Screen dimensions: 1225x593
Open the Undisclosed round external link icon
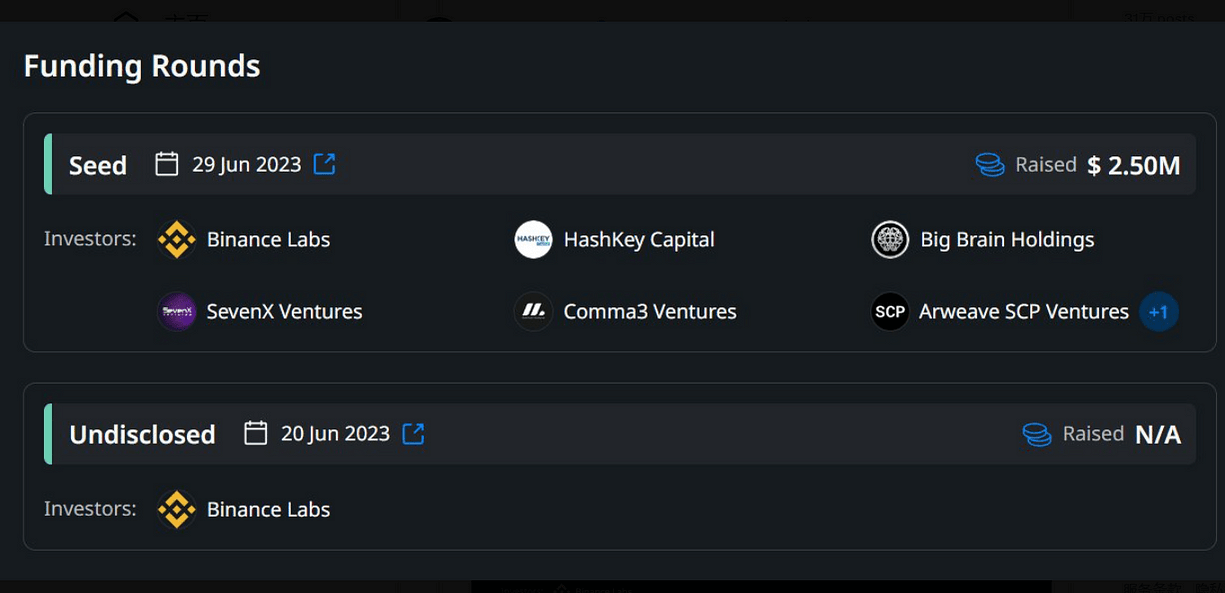[x=413, y=433]
